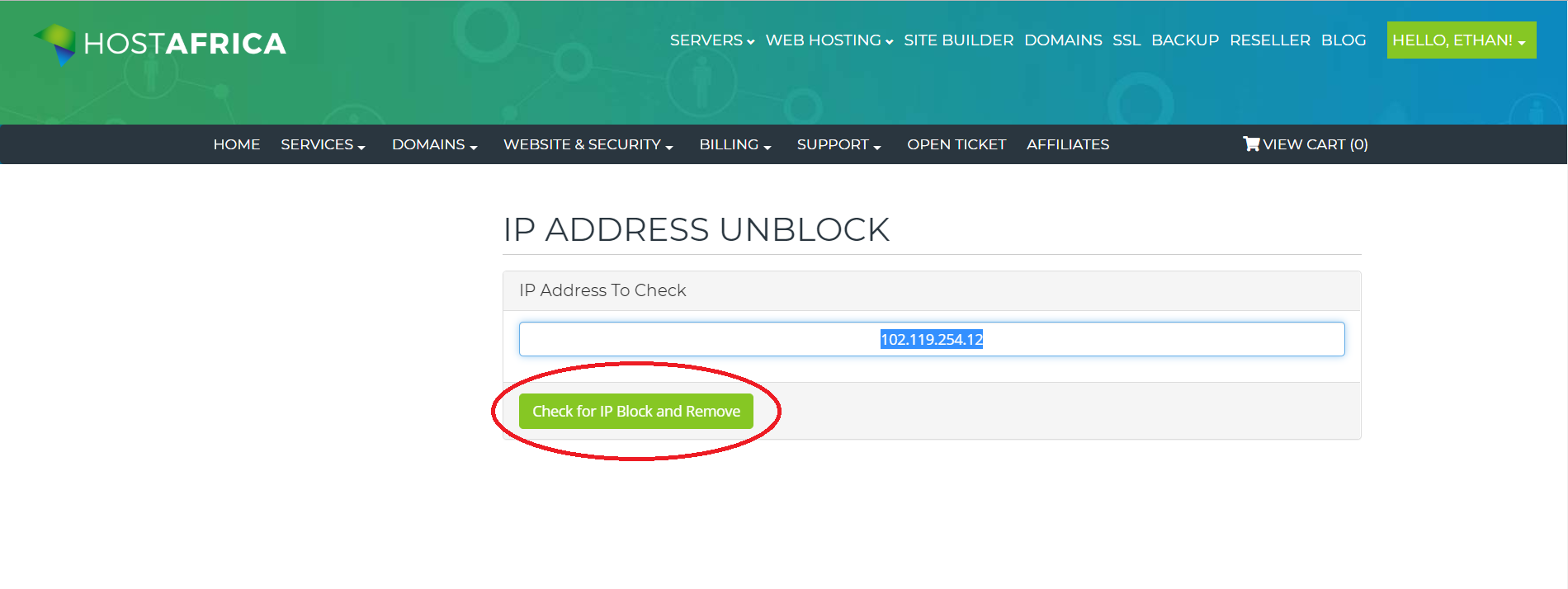This screenshot has width=1568, height=589.
Task: Open the Services menu
Action: point(323,144)
